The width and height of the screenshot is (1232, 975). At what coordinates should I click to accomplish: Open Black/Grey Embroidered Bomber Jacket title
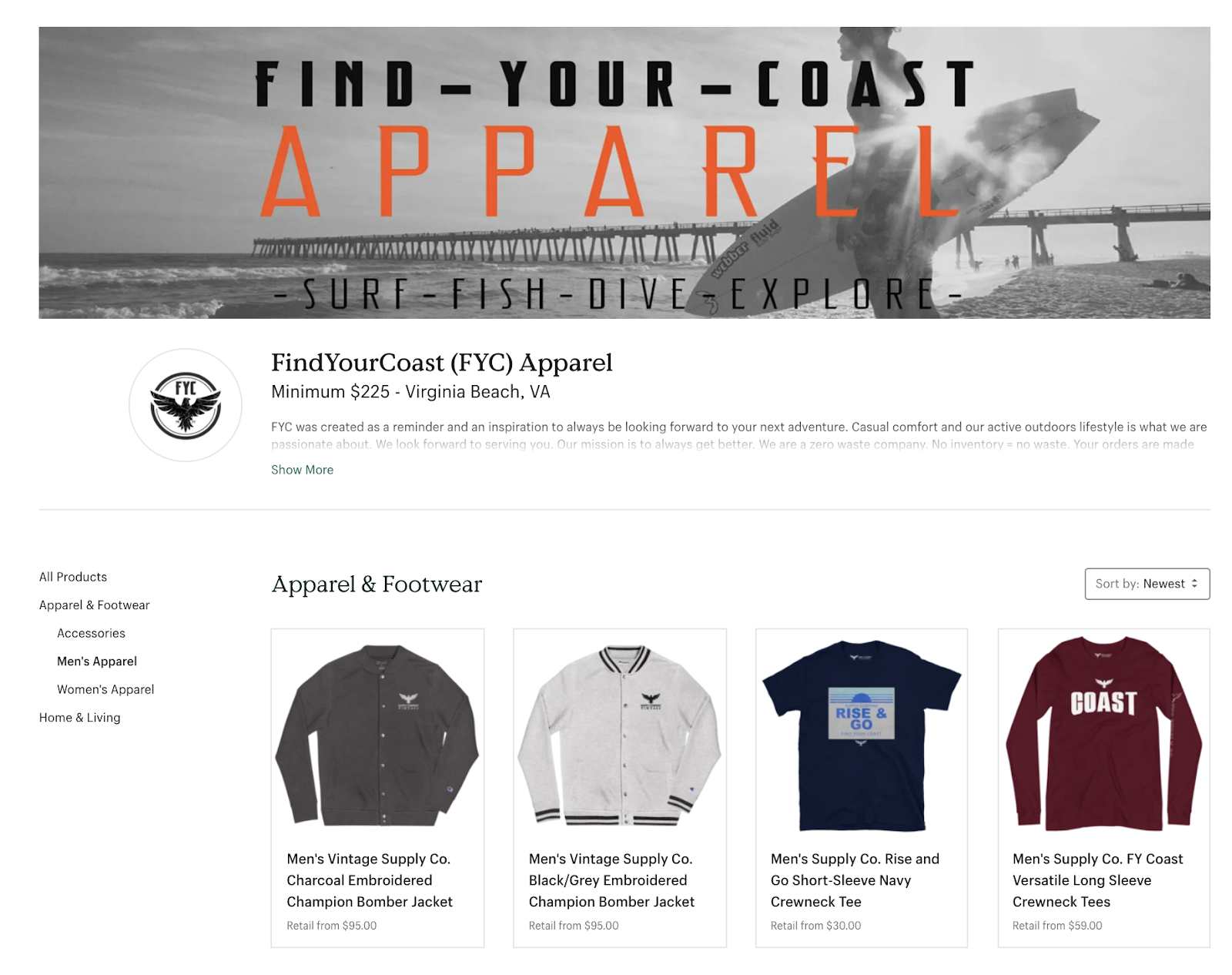tap(611, 880)
